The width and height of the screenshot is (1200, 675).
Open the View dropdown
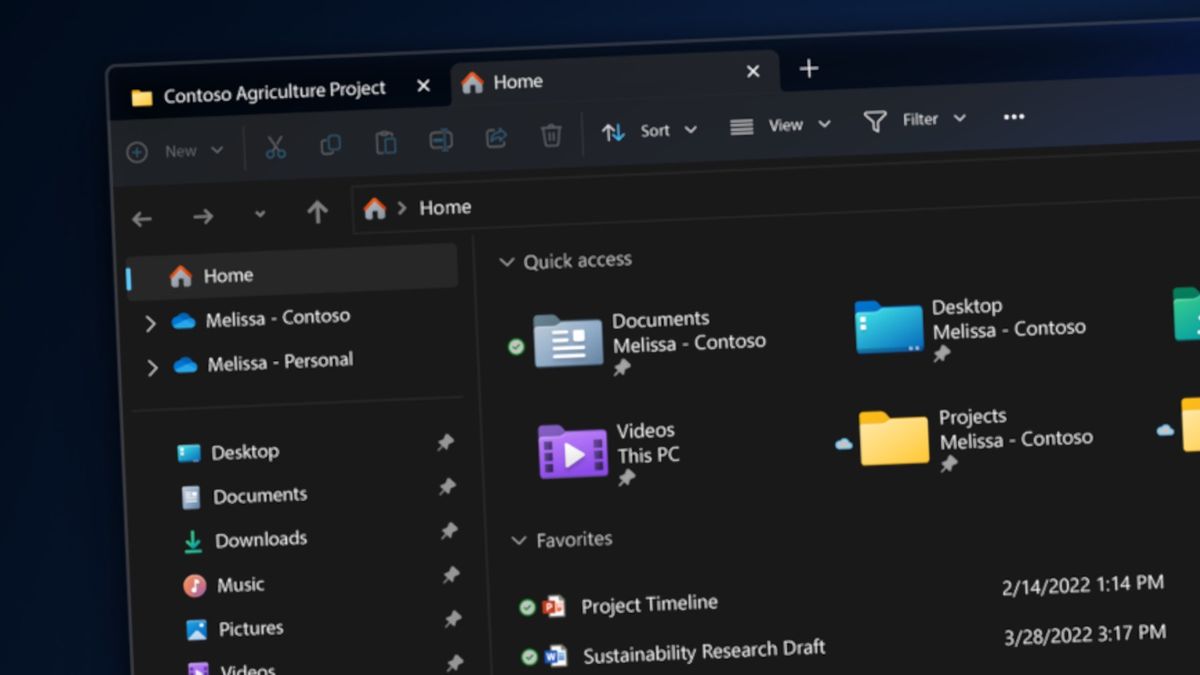pyautogui.click(x=780, y=126)
